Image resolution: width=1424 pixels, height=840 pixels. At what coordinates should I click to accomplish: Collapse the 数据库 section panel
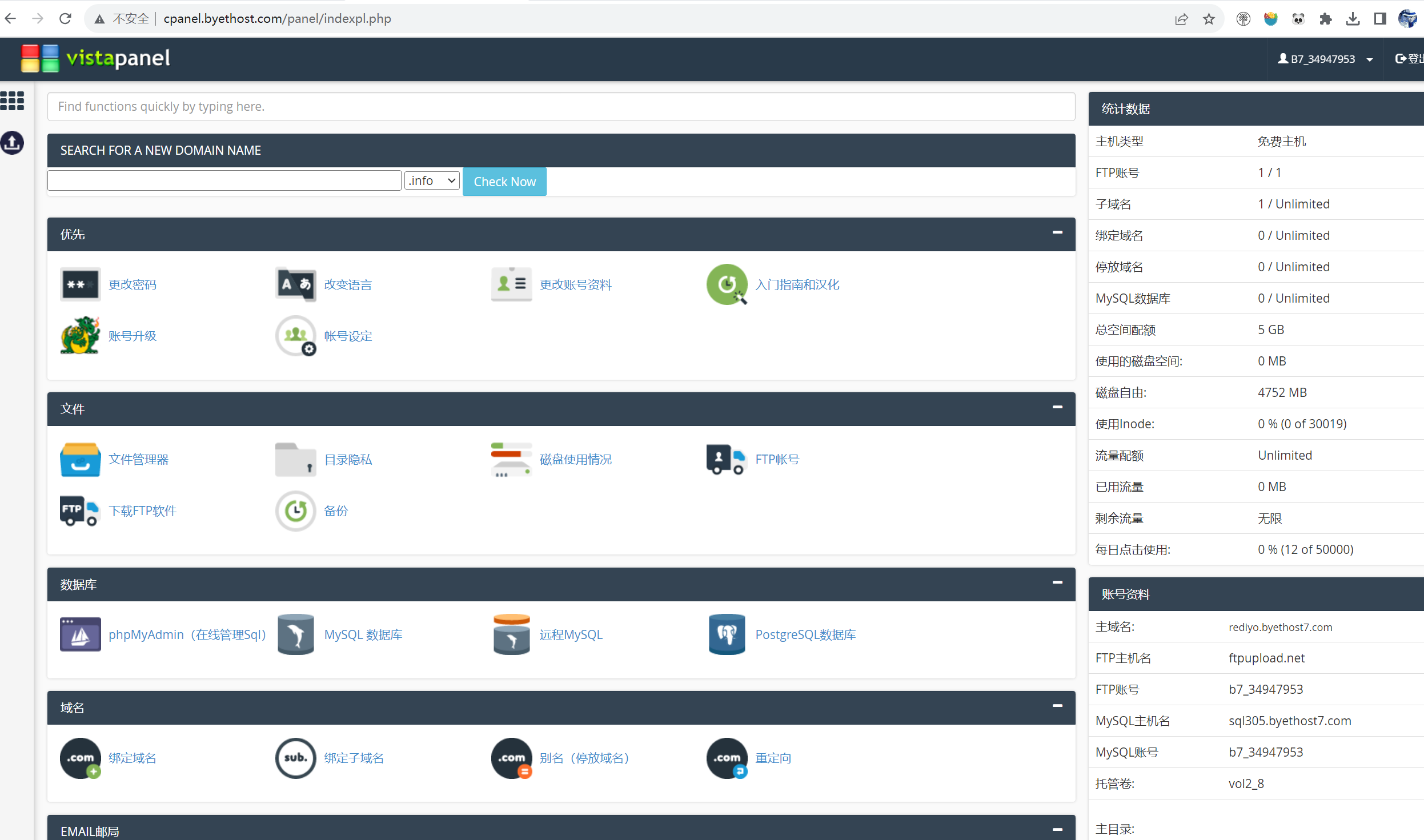pyautogui.click(x=1057, y=582)
